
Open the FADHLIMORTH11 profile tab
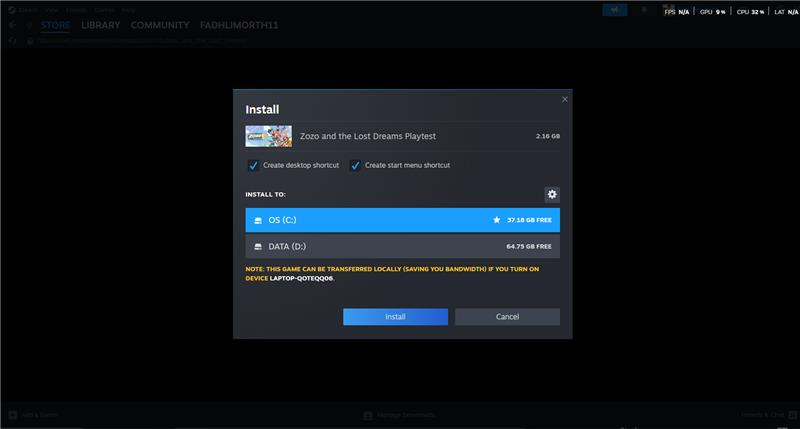tap(240, 24)
